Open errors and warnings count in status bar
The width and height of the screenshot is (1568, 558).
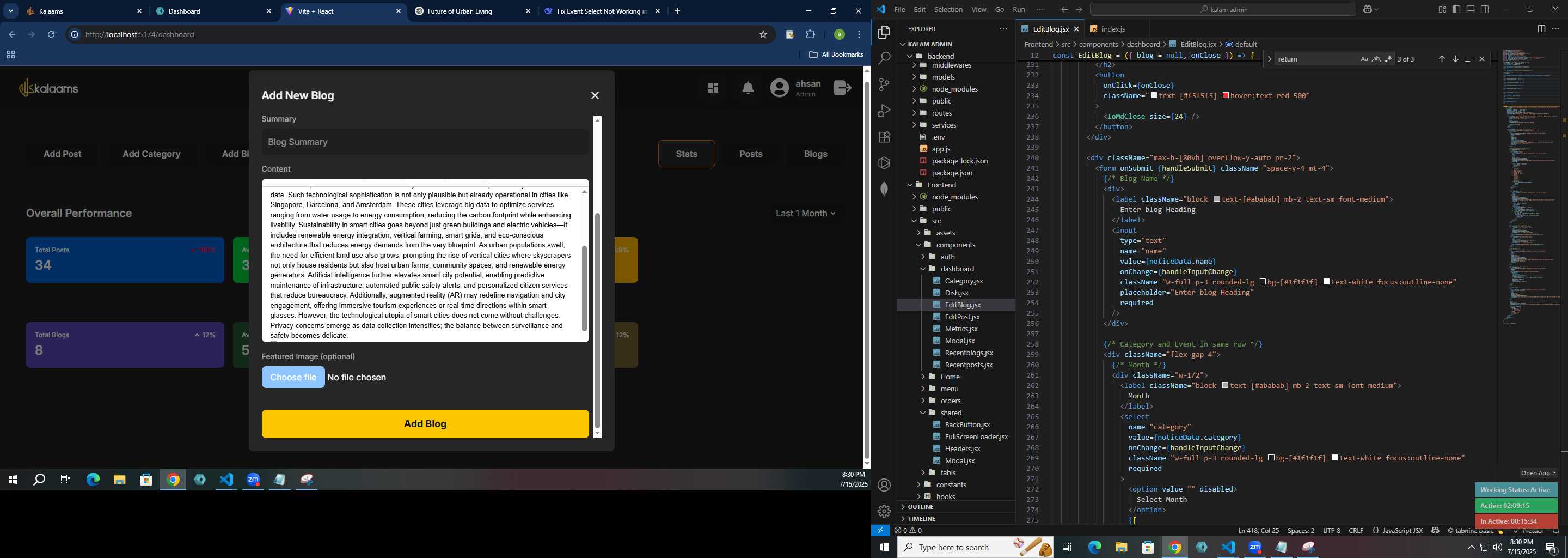[x=908, y=531]
